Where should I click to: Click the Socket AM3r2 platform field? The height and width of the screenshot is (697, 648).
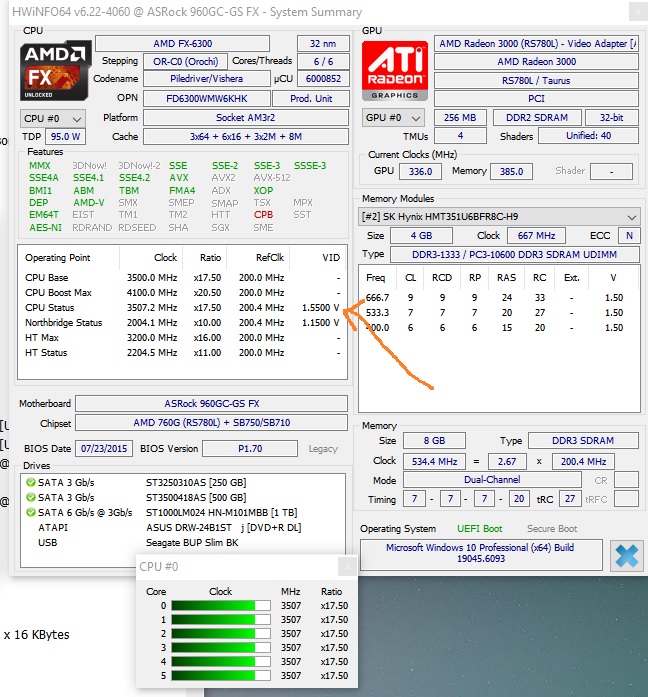246,118
